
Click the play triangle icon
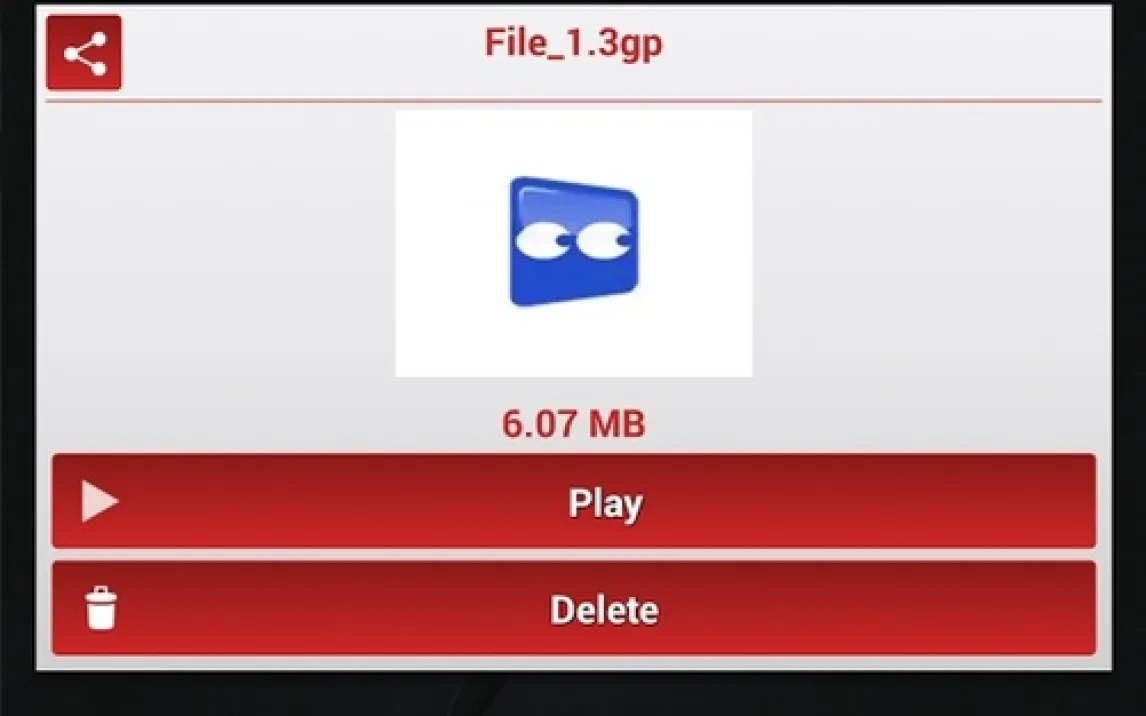(99, 501)
